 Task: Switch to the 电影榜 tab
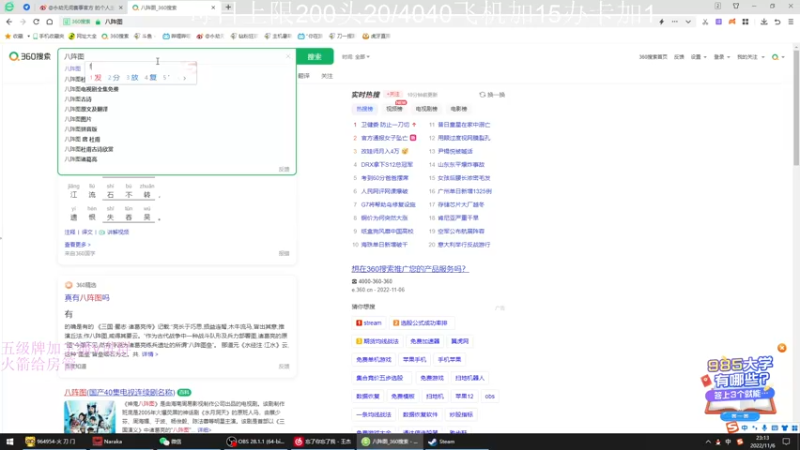coord(458,109)
